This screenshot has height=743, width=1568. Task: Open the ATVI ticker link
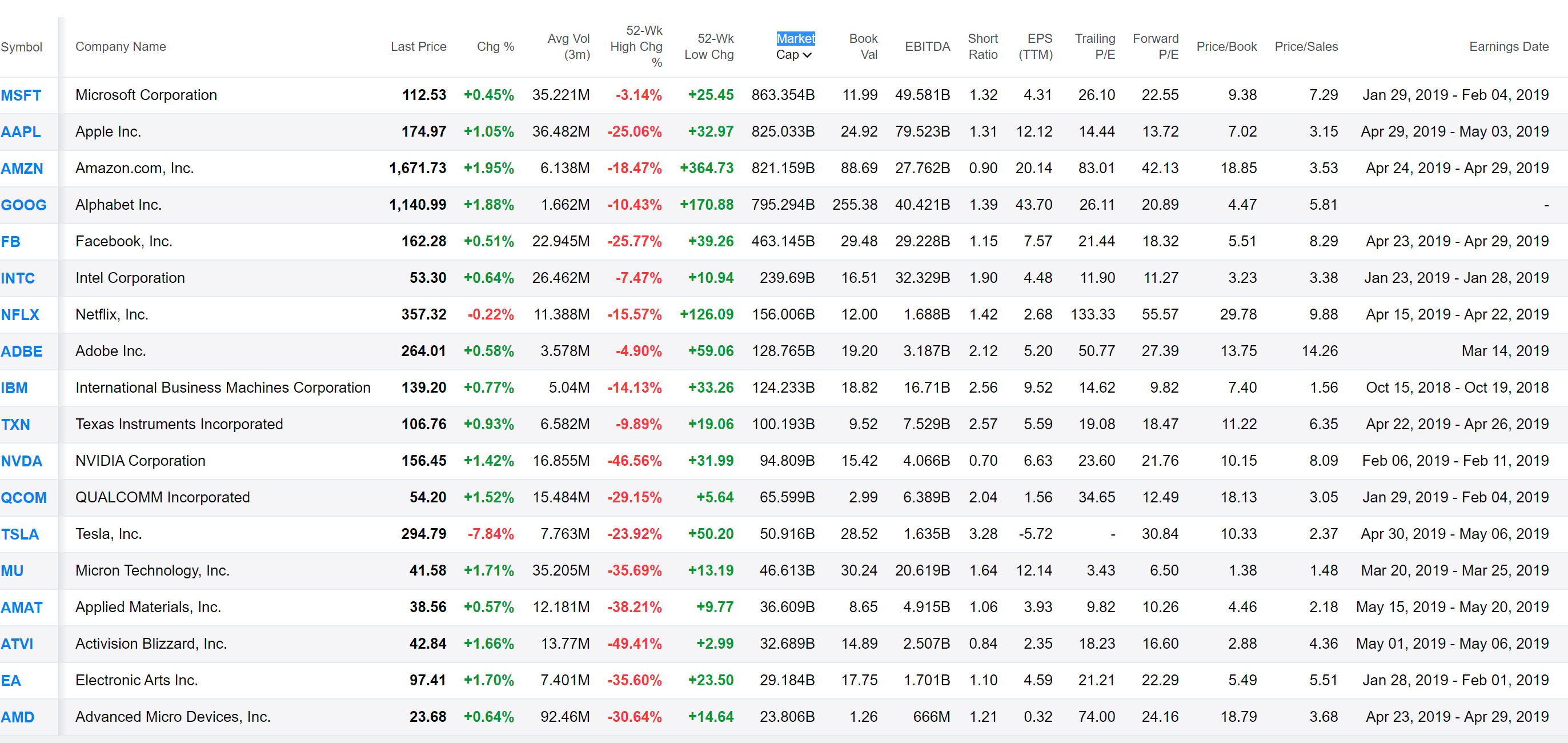click(x=17, y=643)
